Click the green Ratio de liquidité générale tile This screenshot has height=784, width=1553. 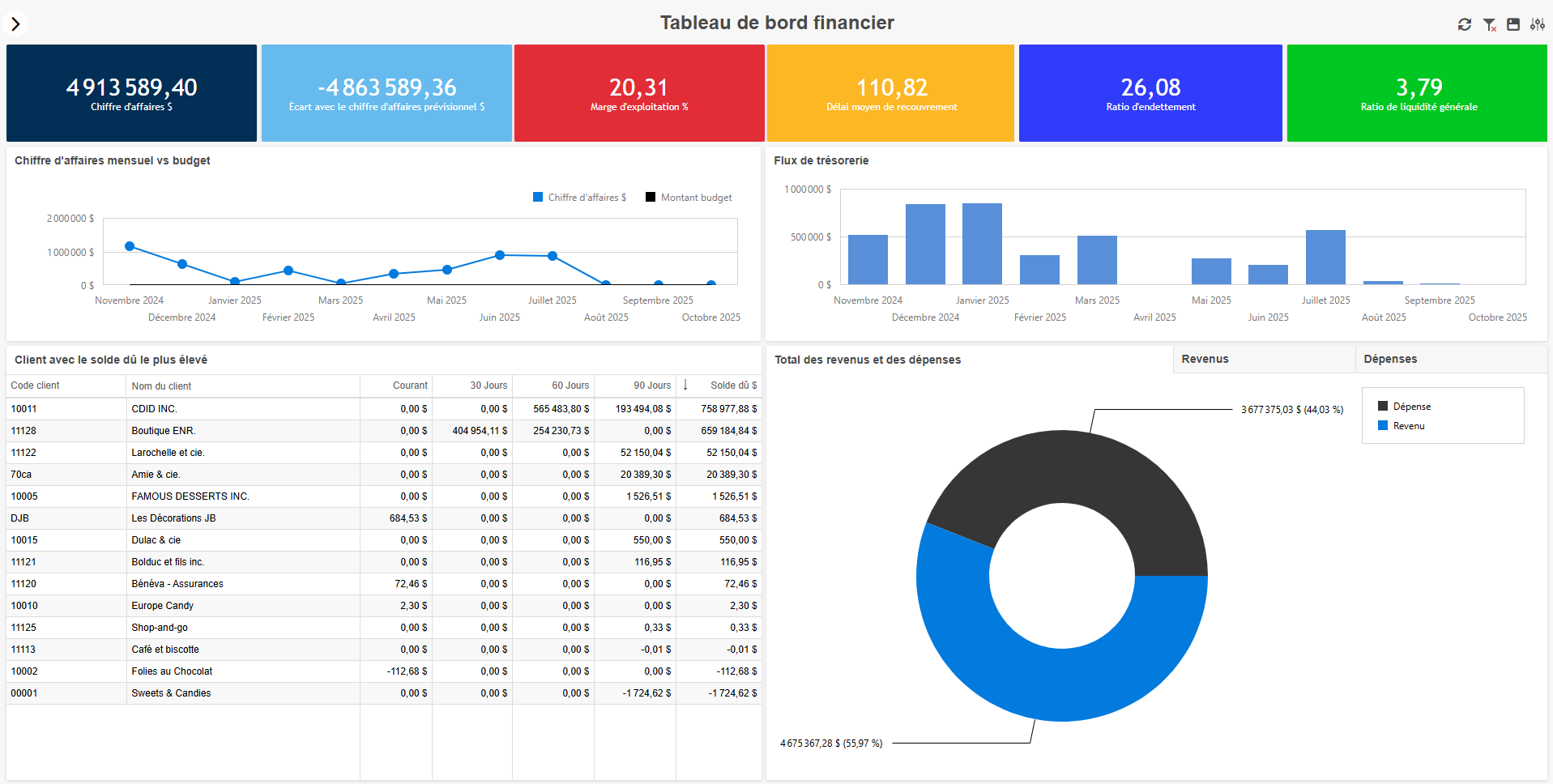[x=1418, y=93]
